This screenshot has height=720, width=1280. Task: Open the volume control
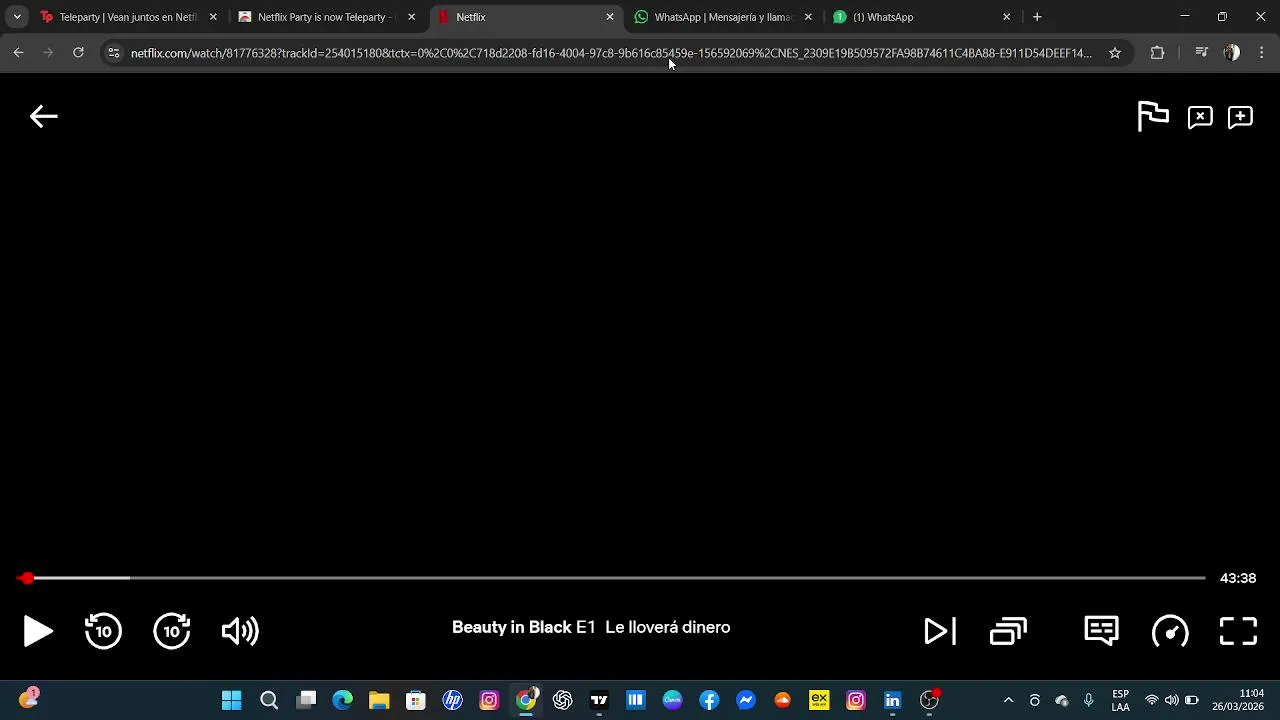[240, 631]
